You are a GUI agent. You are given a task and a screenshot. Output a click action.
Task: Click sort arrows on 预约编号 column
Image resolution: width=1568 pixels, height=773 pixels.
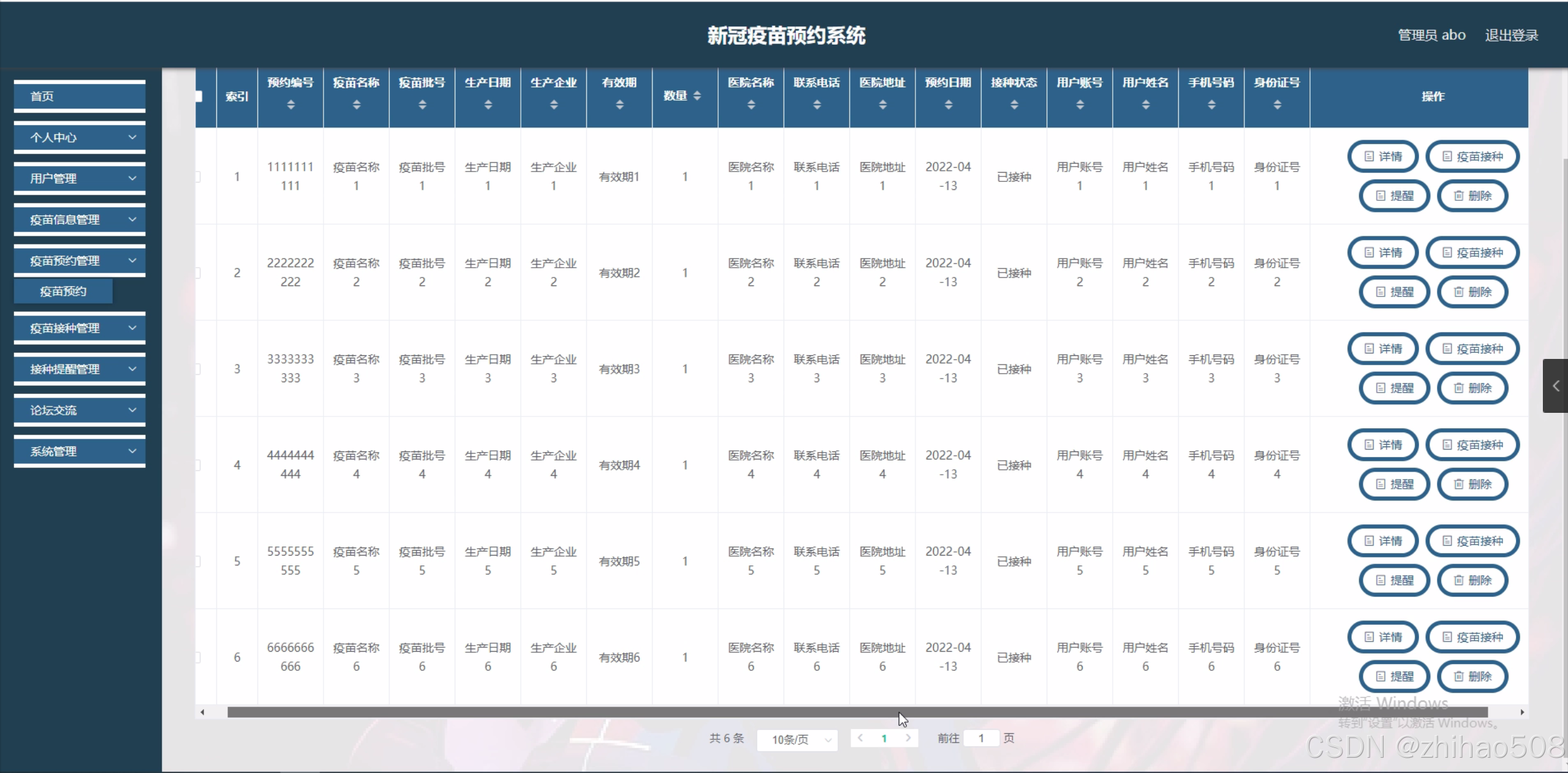pos(290,105)
